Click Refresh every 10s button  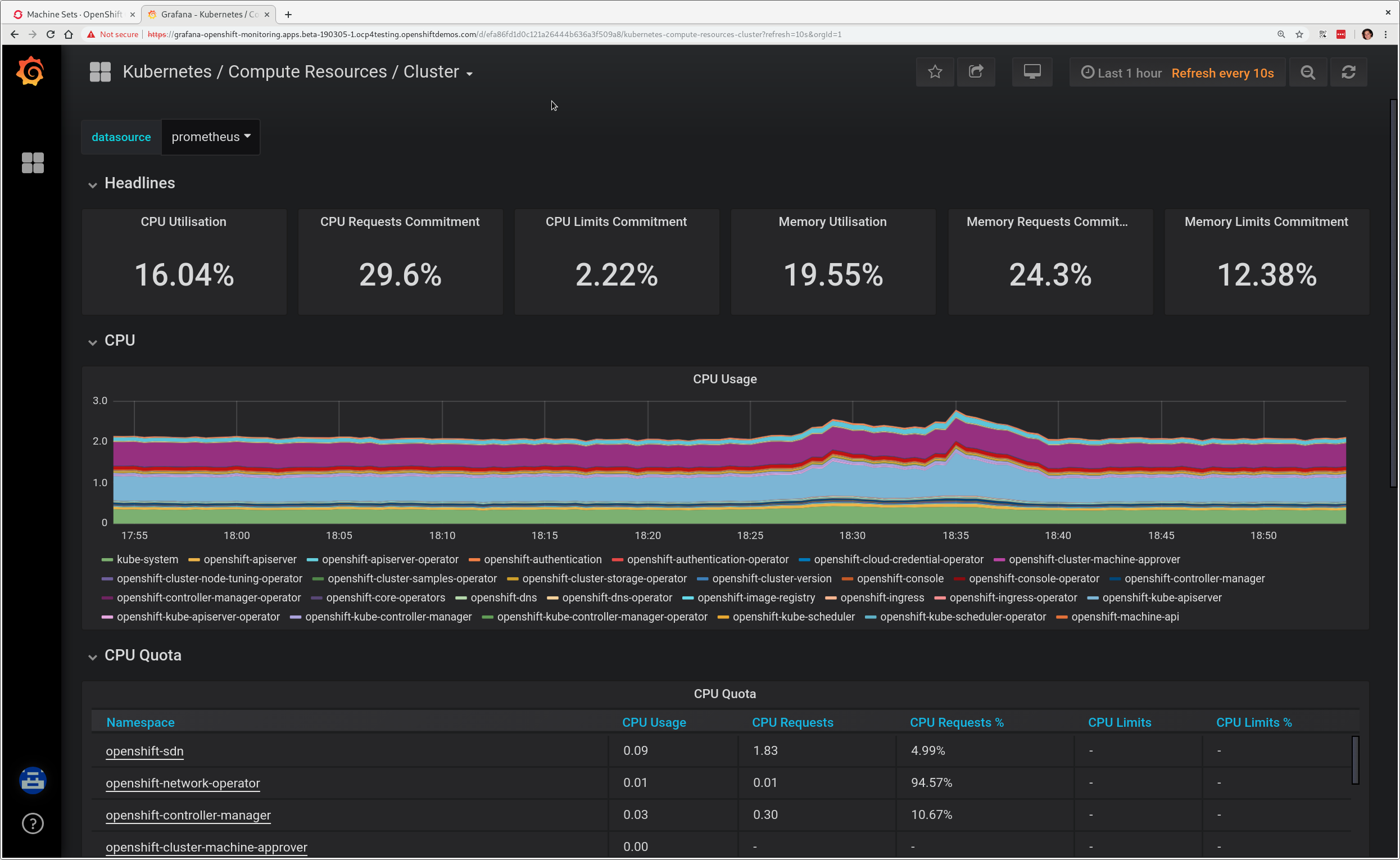click(1223, 72)
